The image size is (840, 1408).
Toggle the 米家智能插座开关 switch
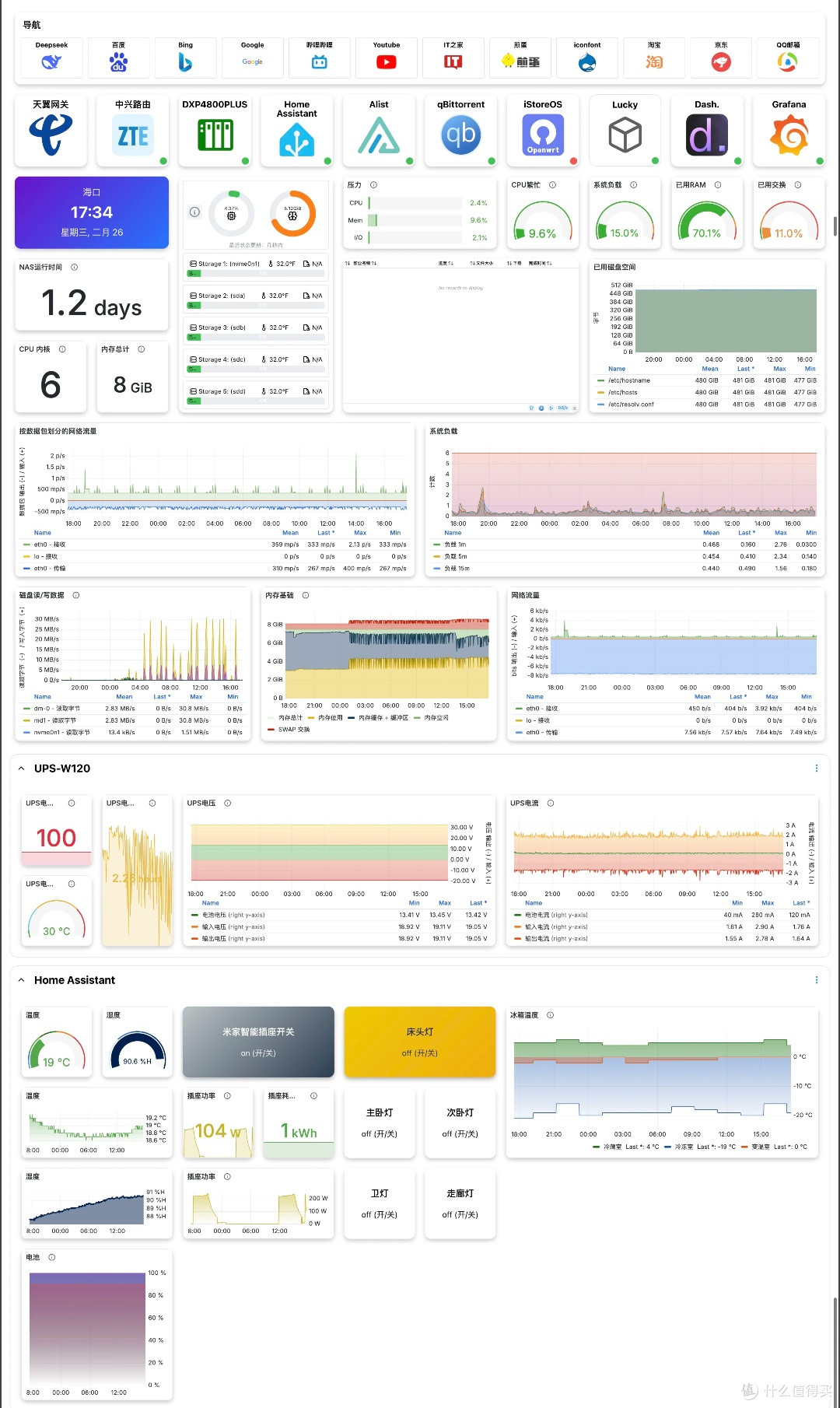258,1042
